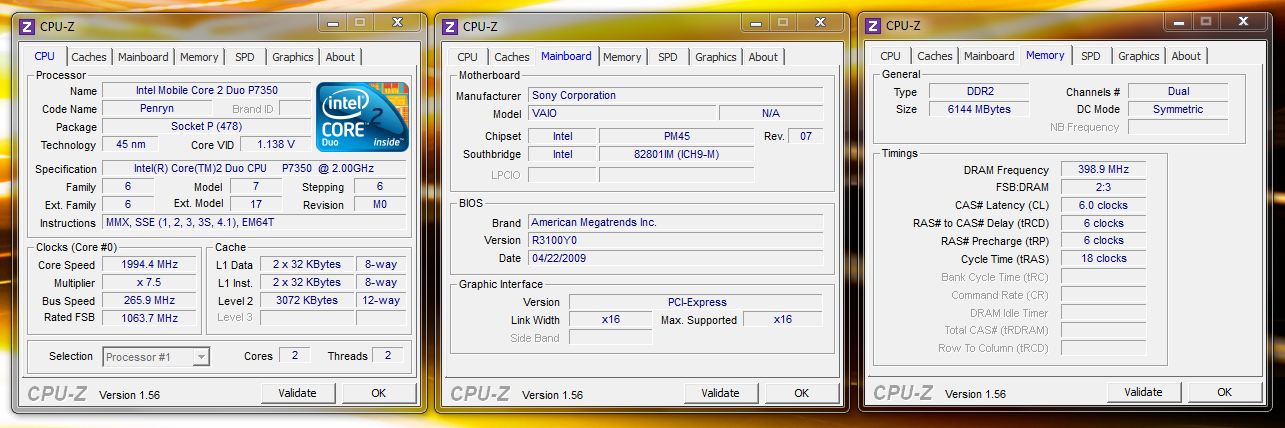Select SPD tab in Mainboard window
The width and height of the screenshot is (1285, 428).
pos(667,57)
